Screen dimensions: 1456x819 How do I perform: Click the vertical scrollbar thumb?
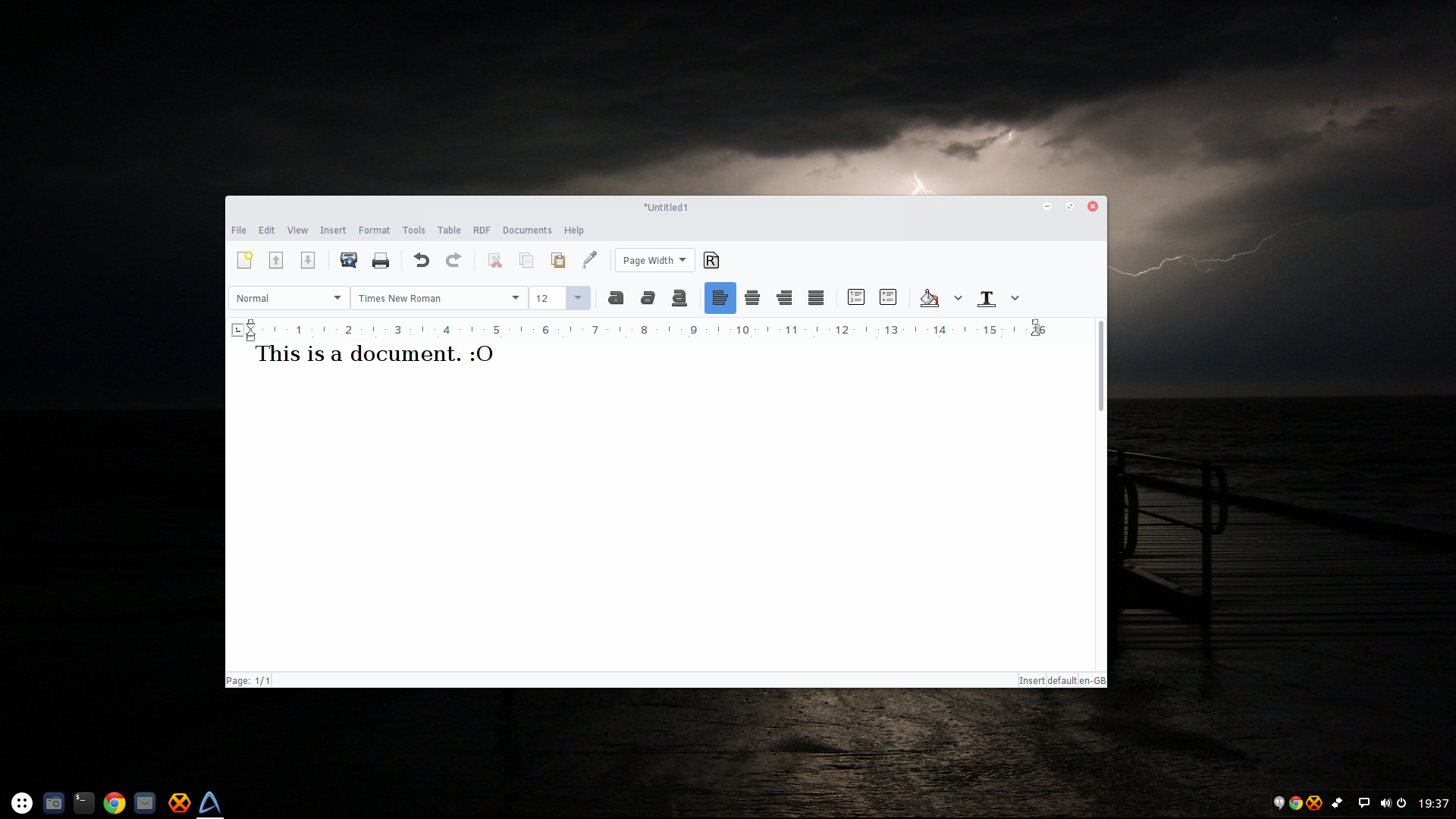[x=1100, y=366]
